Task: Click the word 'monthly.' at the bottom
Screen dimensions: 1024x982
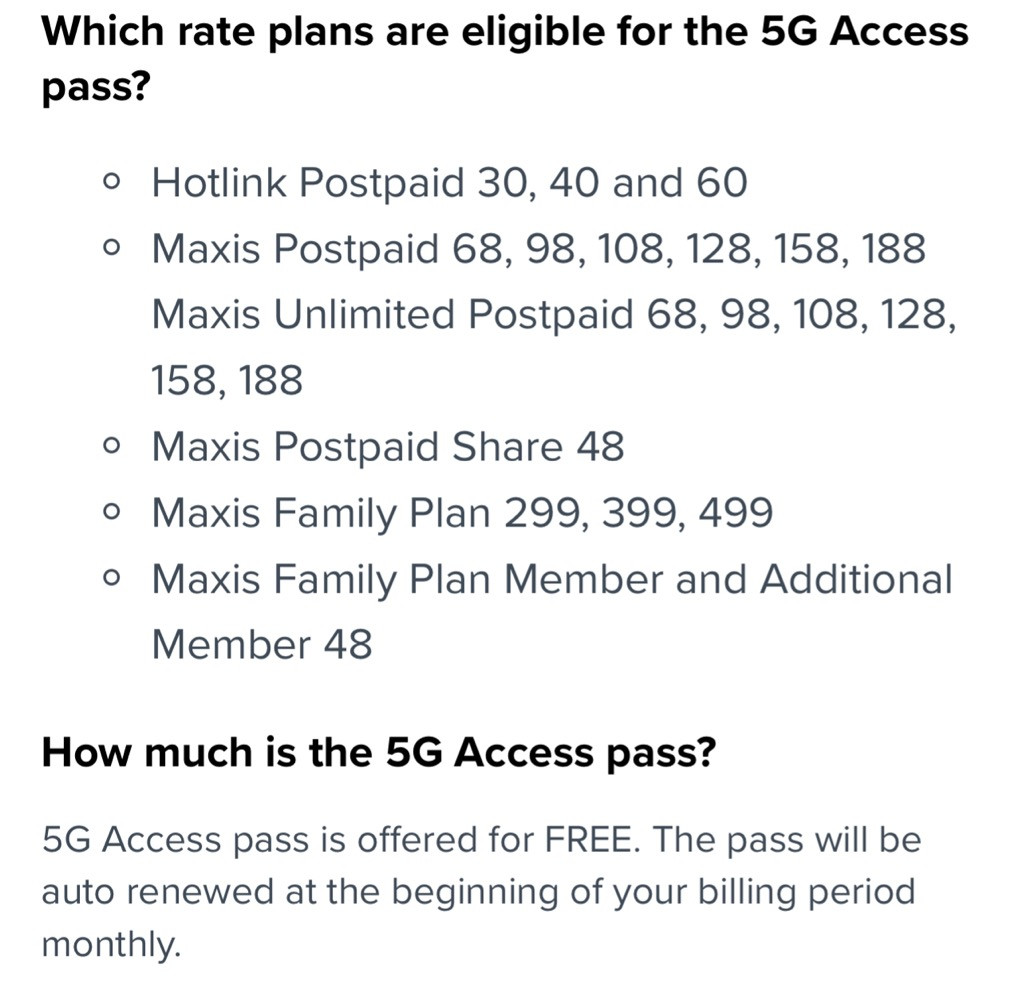Action: [110, 945]
